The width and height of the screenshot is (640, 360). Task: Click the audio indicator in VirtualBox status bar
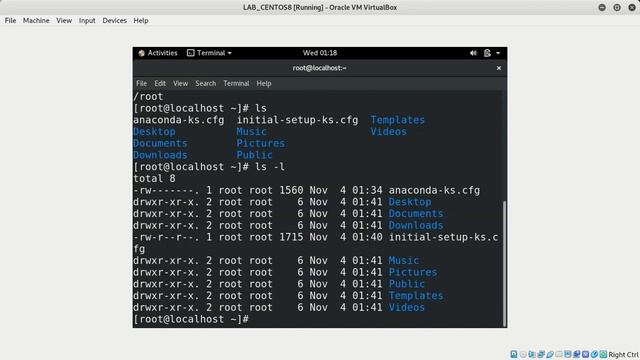click(532, 354)
